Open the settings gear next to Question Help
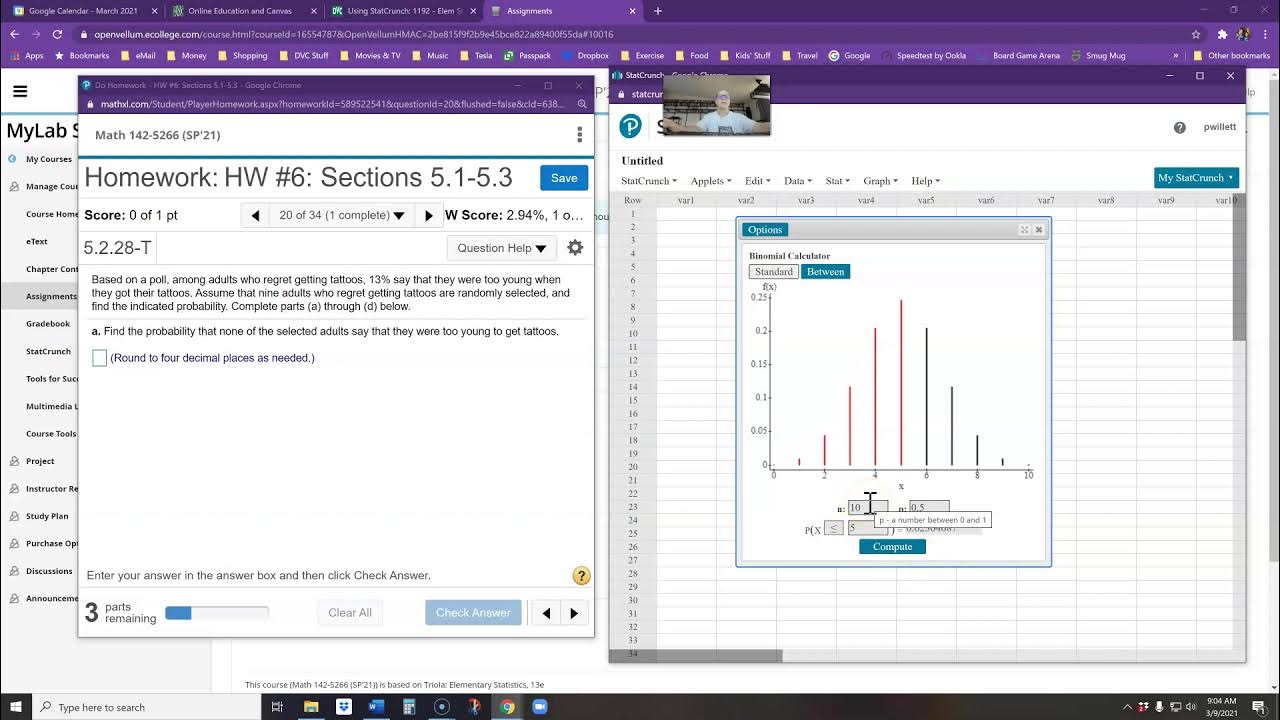The height and width of the screenshot is (720, 1280). point(575,248)
